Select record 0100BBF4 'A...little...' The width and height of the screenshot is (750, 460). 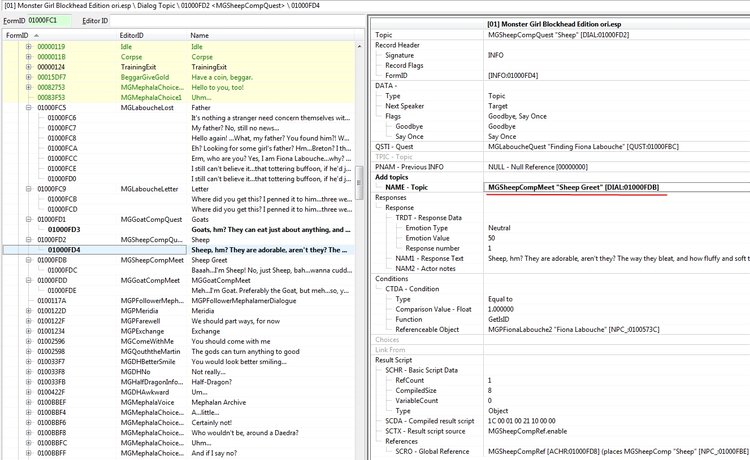pos(179,412)
